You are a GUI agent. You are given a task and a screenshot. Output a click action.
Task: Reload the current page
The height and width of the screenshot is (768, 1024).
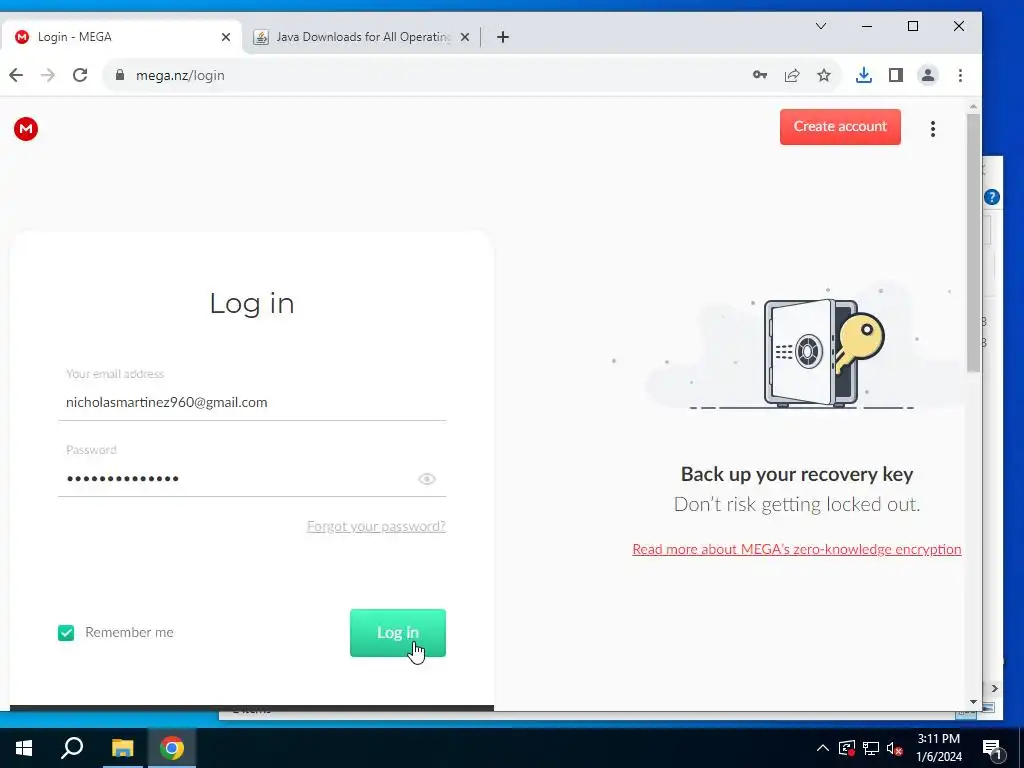click(x=80, y=75)
